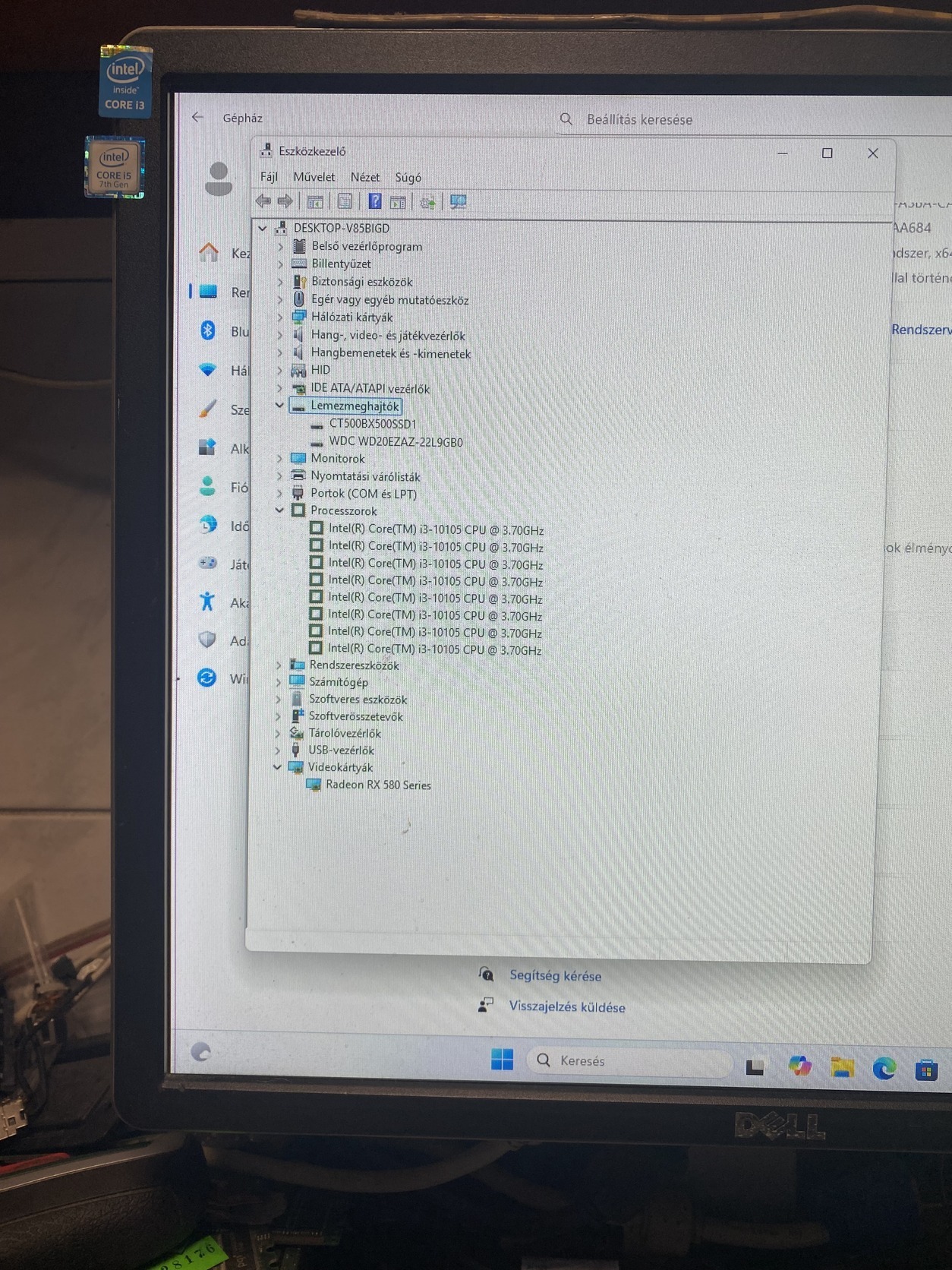Select Számítógép label

coord(338,682)
